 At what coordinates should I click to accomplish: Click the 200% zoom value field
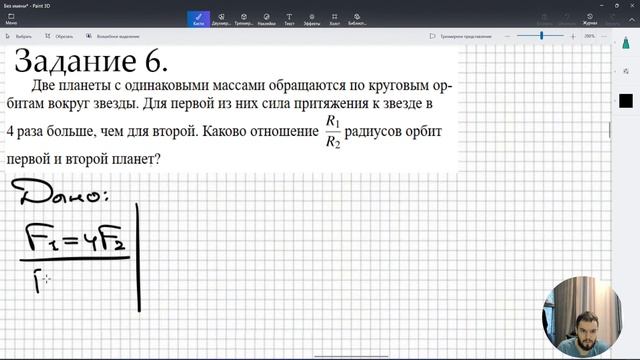589,36
